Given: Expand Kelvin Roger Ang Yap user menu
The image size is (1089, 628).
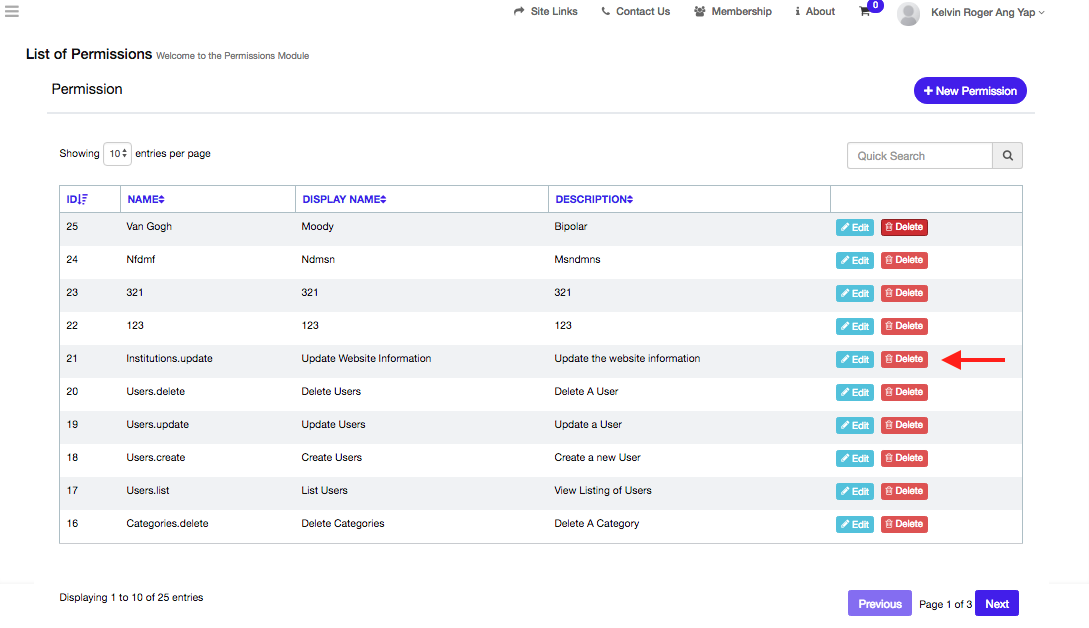Looking at the screenshot, I should pos(987,12).
